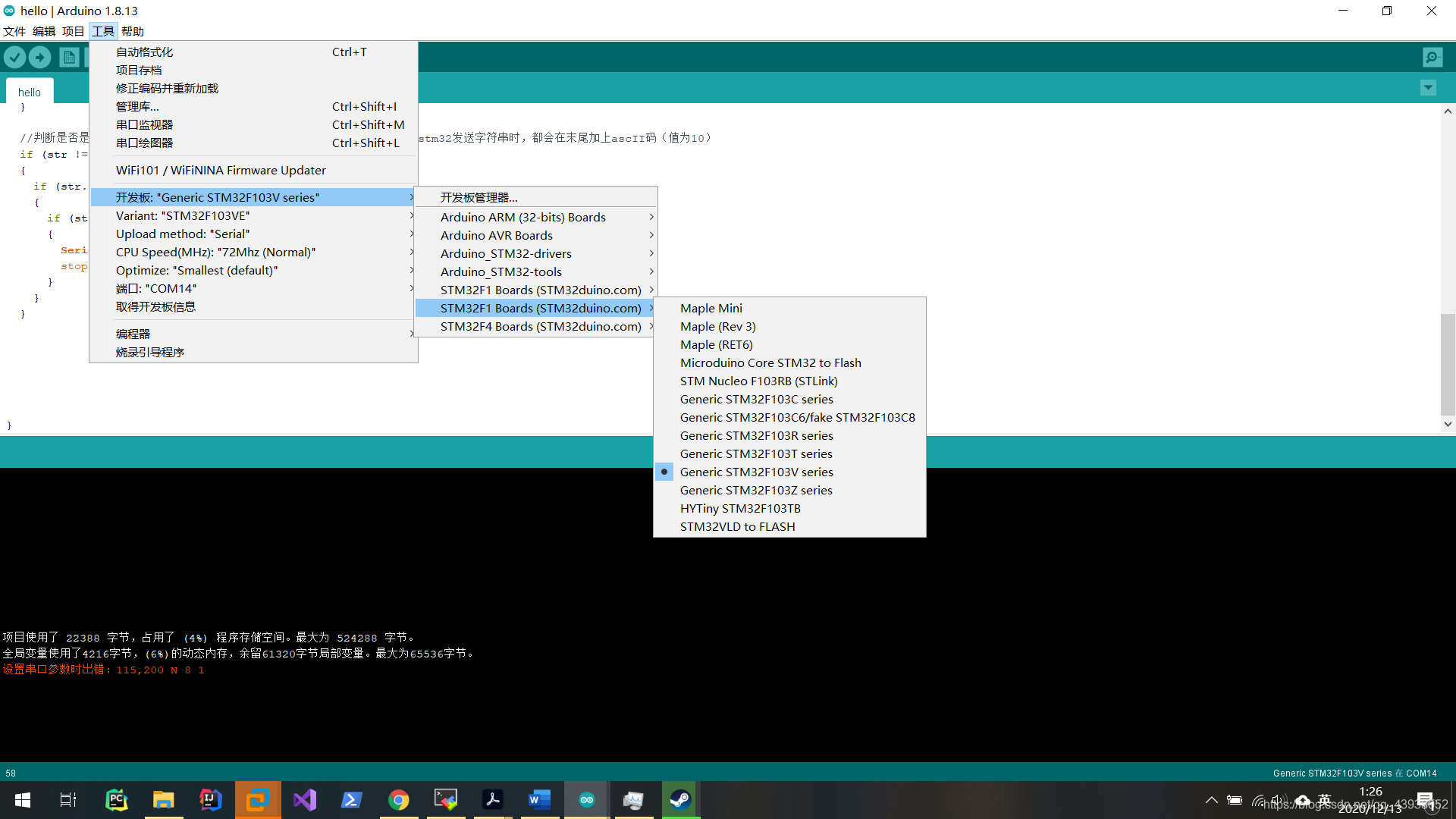
Task: Click editor scrollbar down arrow
Action: pyautogui.click(x=1448, y=425)
